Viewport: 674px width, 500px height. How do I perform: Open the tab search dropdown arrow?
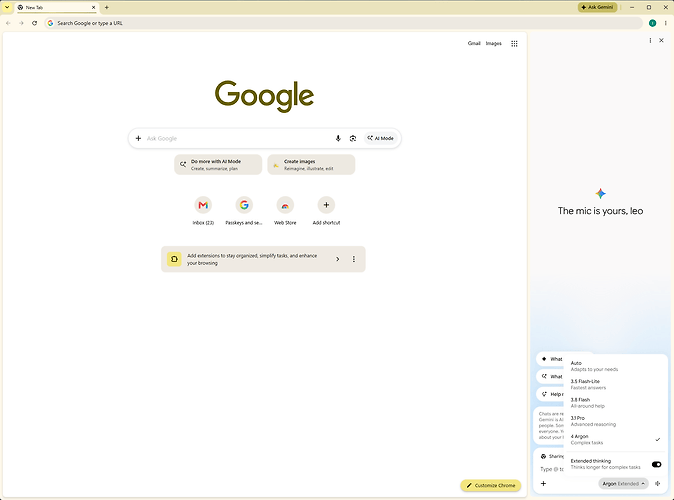(x=7, y=7)
